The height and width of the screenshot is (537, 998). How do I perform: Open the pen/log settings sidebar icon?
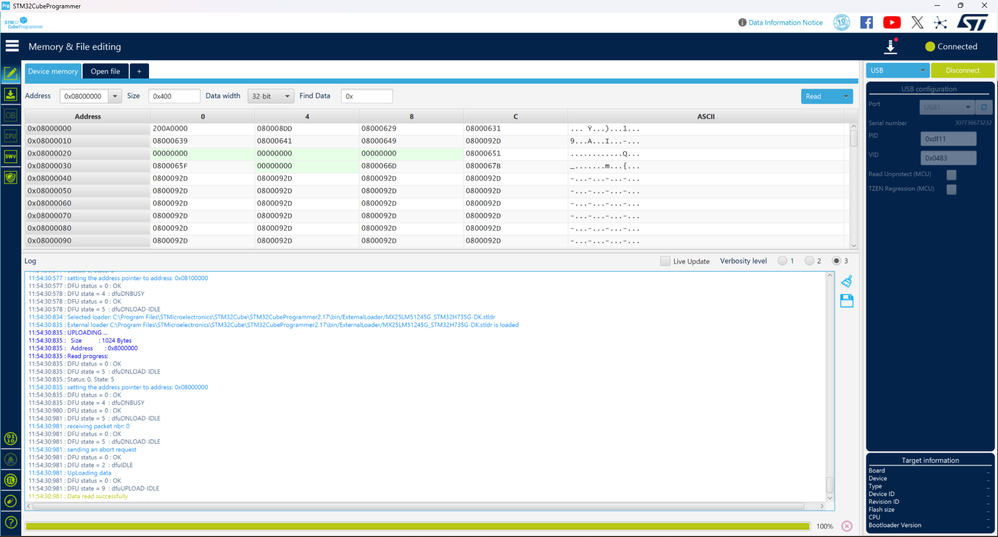tap(11, 501)
